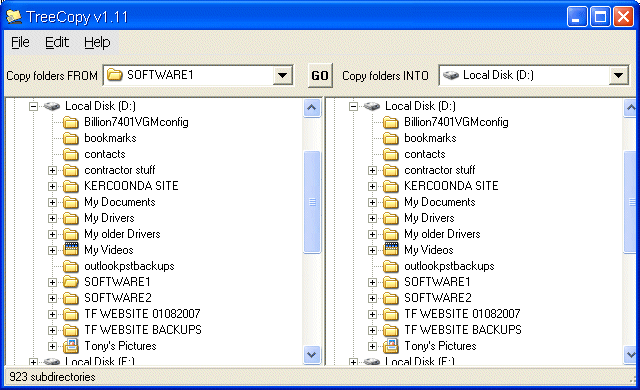Click TreeCopy title bar app icon
Image resolution: width=640 pixels, height=390 pixels.
click(14, 16)
